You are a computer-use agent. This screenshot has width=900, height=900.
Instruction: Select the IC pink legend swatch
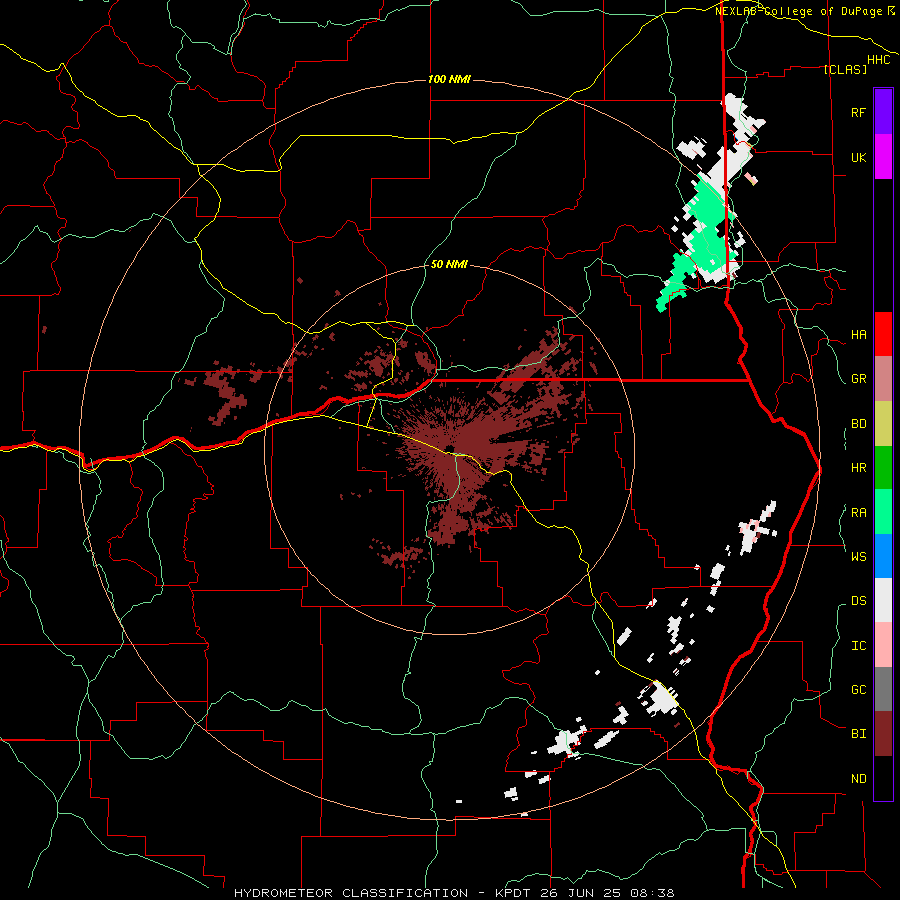tap(883, 645)
